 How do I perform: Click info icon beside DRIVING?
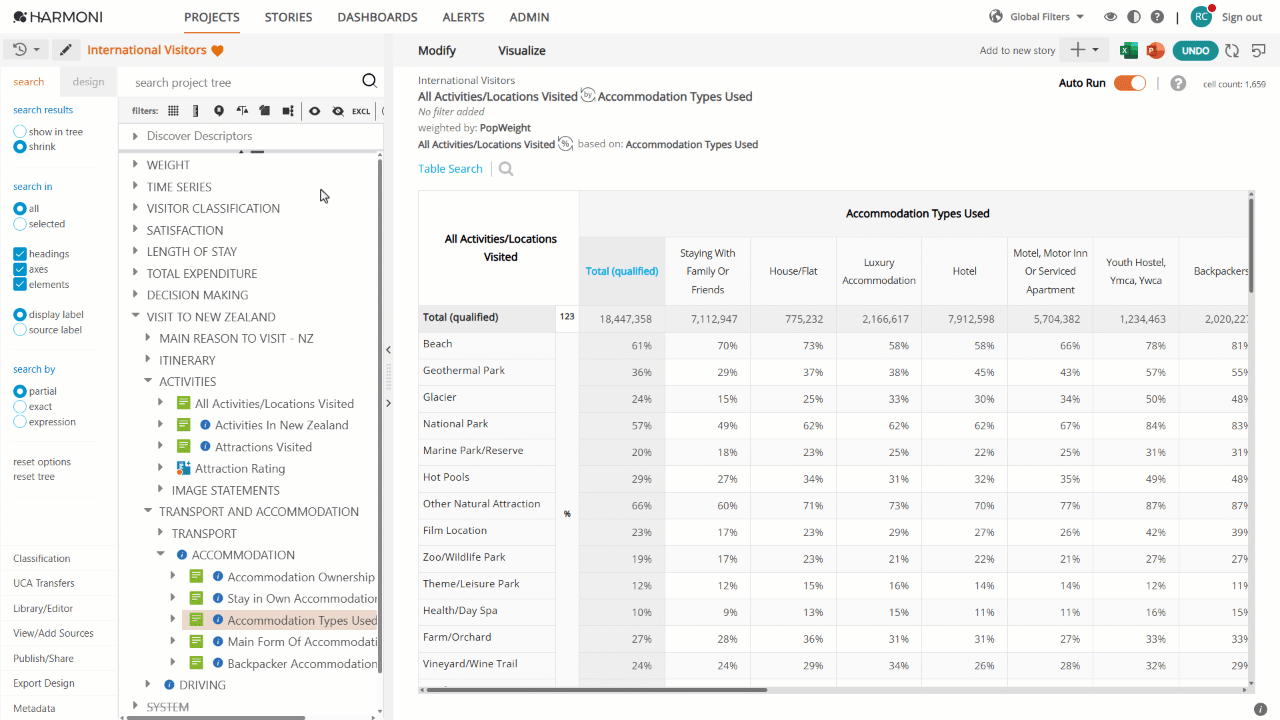pyautogui.click(x=169, y=685)
